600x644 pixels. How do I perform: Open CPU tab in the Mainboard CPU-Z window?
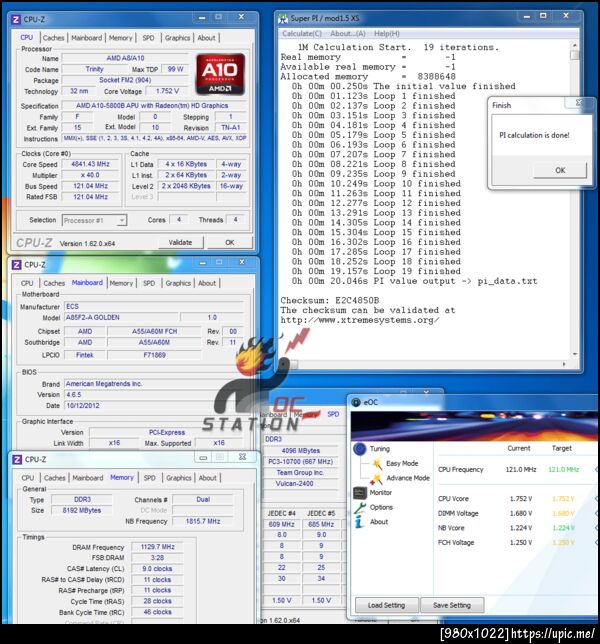tap(27, 283)
